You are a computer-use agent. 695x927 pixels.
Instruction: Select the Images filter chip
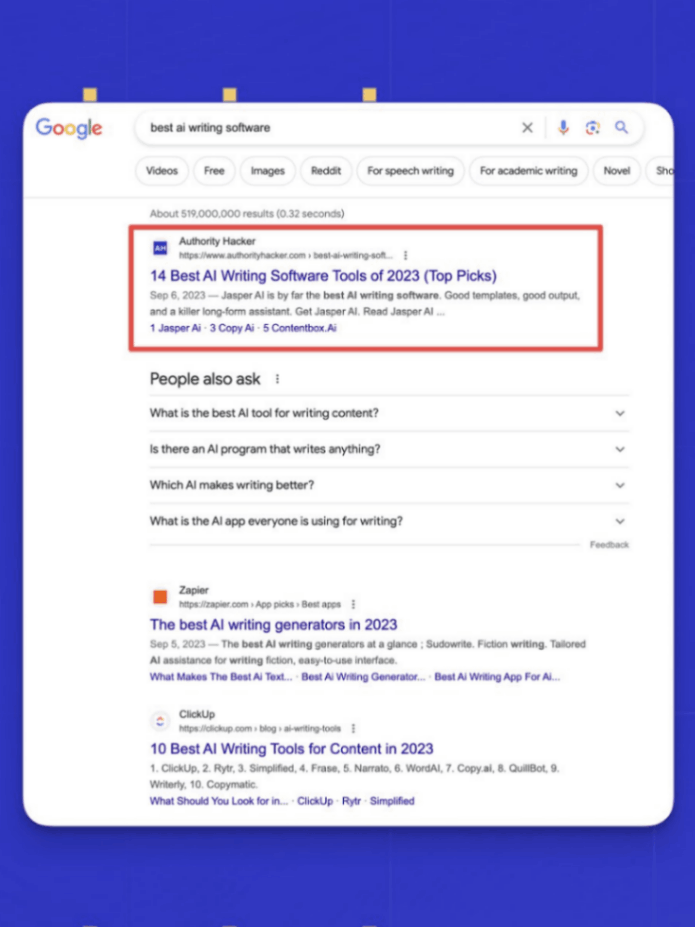pos(267,171)
